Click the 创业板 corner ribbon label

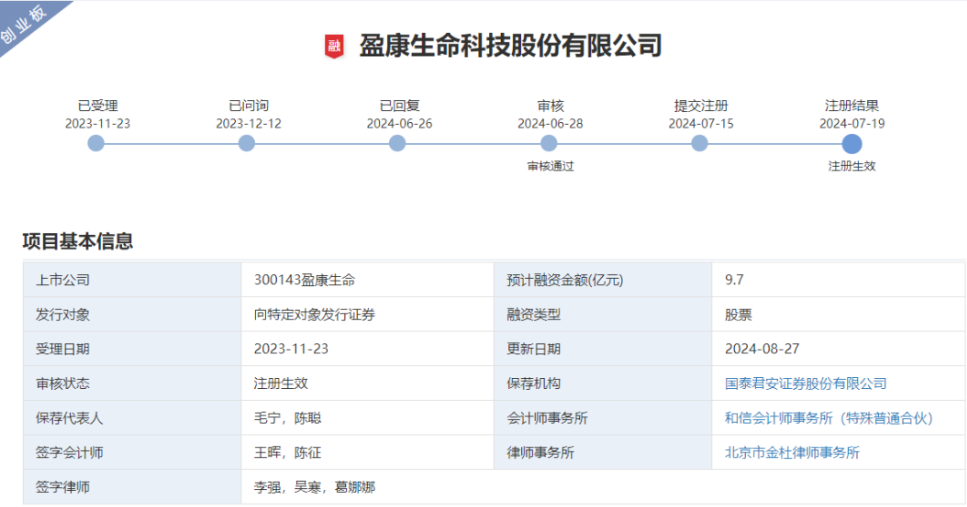pyautogui.click(x=25, y=25)
